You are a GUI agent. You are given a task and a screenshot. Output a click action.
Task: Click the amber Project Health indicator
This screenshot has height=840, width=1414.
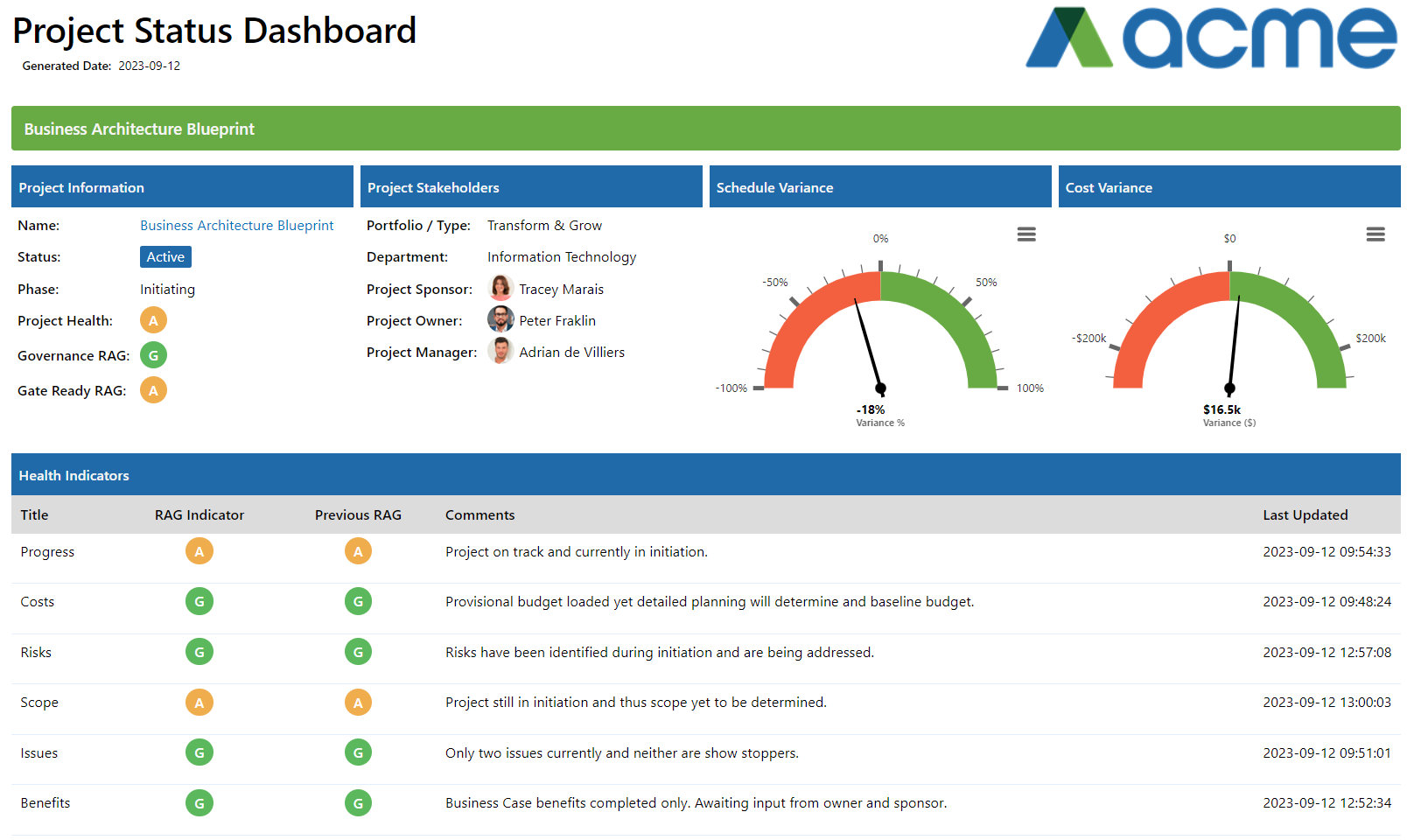coord(153,321)
